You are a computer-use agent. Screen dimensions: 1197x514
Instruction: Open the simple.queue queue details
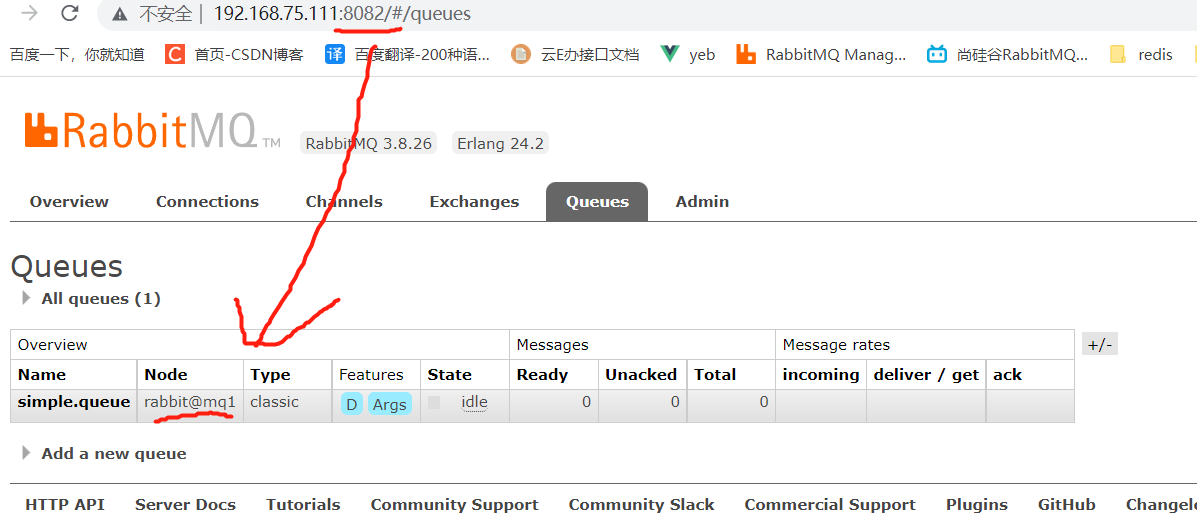coord(74,402)
